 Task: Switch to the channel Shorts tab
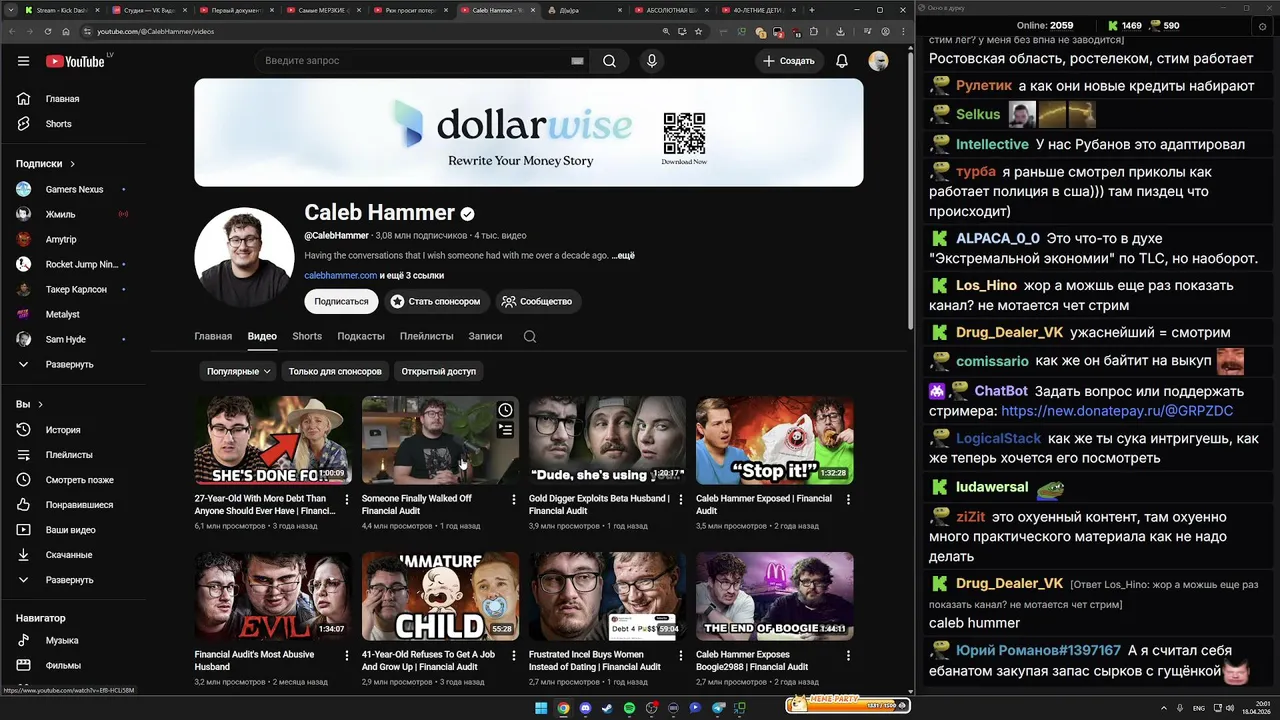307,336
